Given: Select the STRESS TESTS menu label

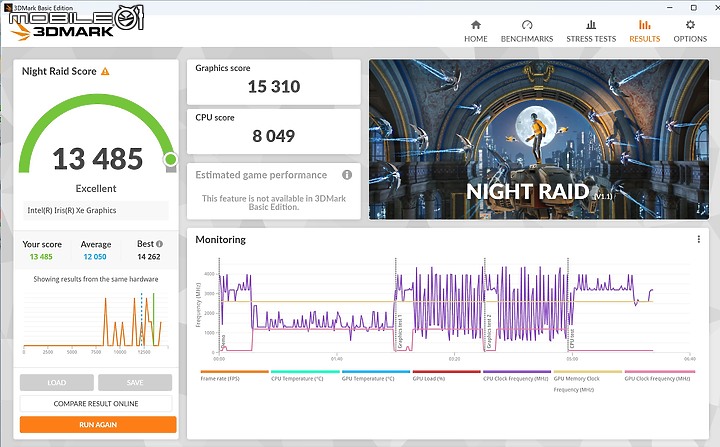Looking at the screenshot, I should tap(591, 39).
